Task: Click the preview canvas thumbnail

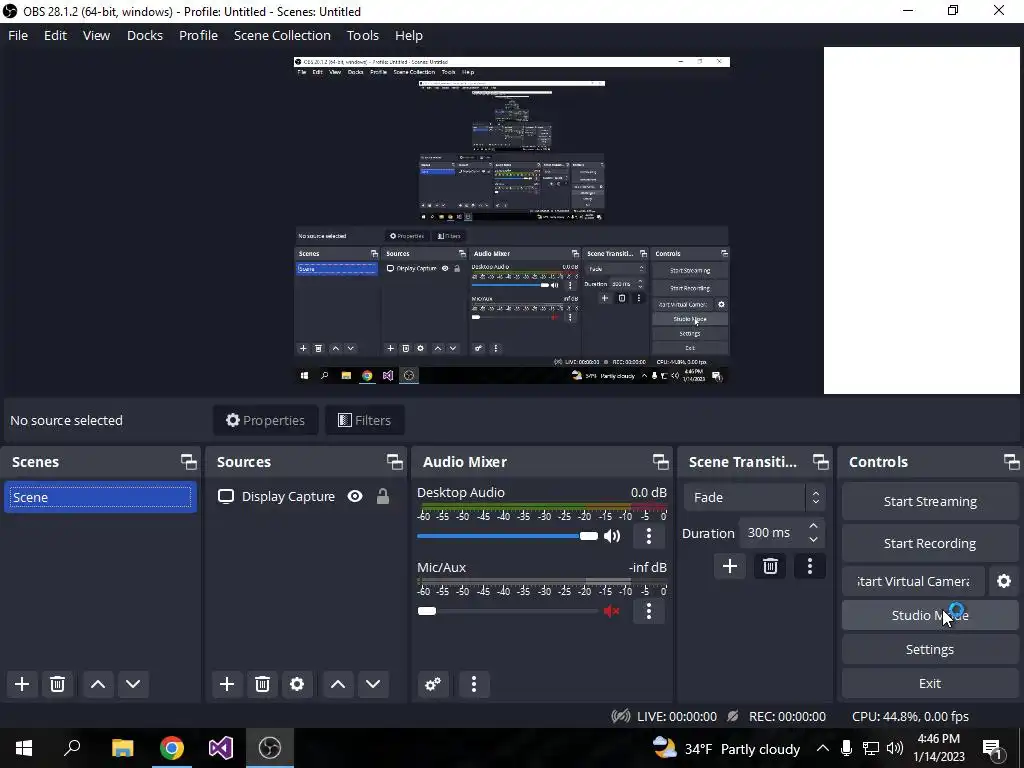Action: point(512,220)
